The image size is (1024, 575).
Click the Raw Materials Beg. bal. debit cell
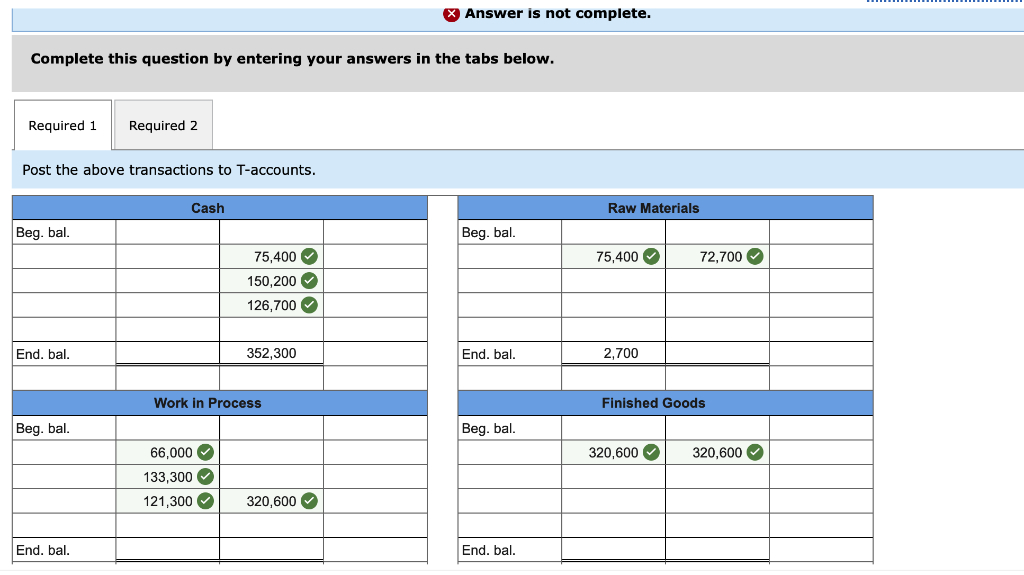pos(613,233)
